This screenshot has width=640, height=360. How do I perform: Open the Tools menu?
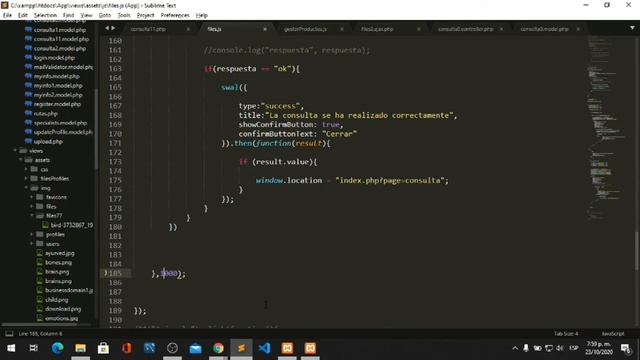click(x=124, y=15)
